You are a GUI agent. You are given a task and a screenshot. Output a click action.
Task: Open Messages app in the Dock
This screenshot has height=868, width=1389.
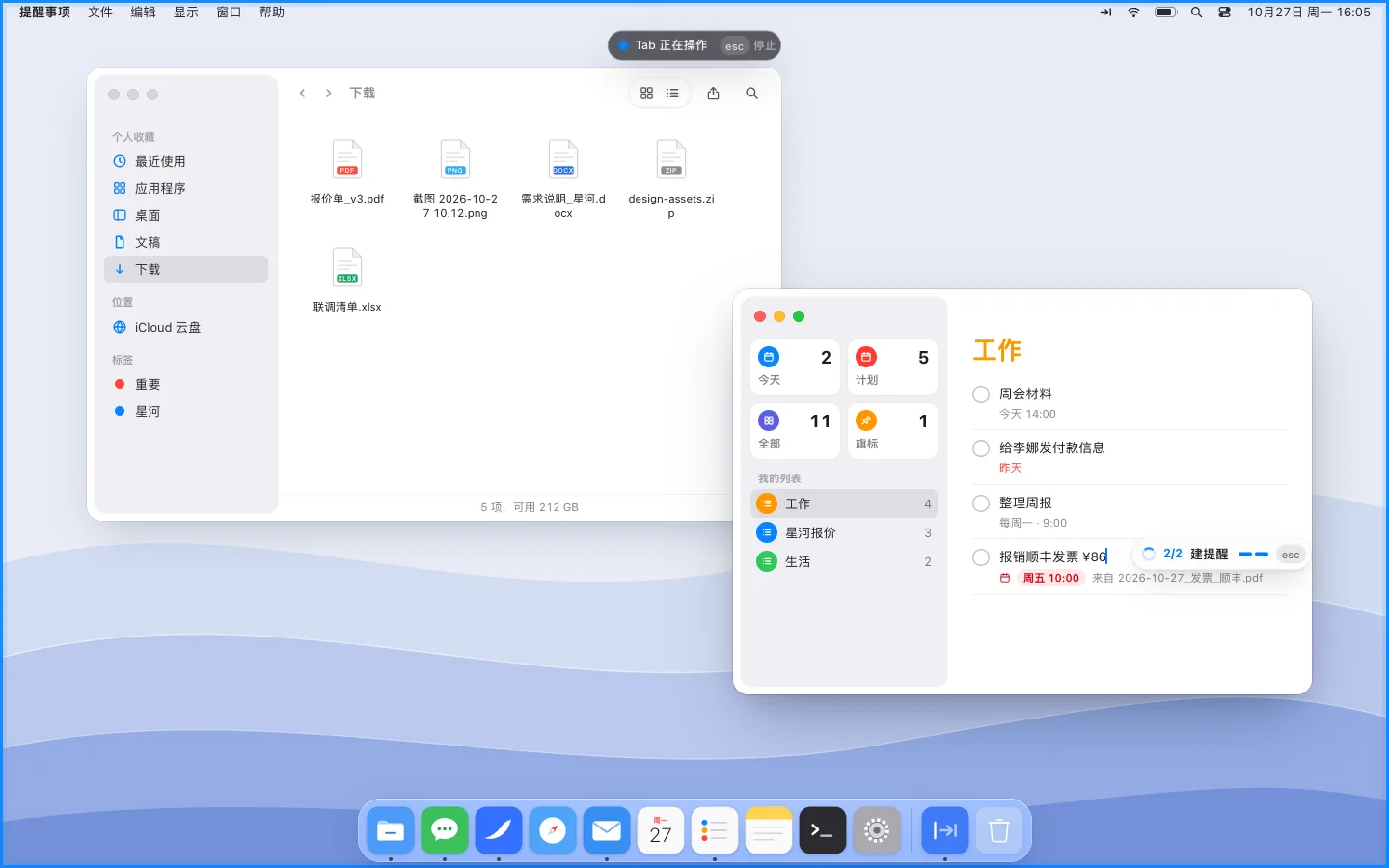pos(445,830)
